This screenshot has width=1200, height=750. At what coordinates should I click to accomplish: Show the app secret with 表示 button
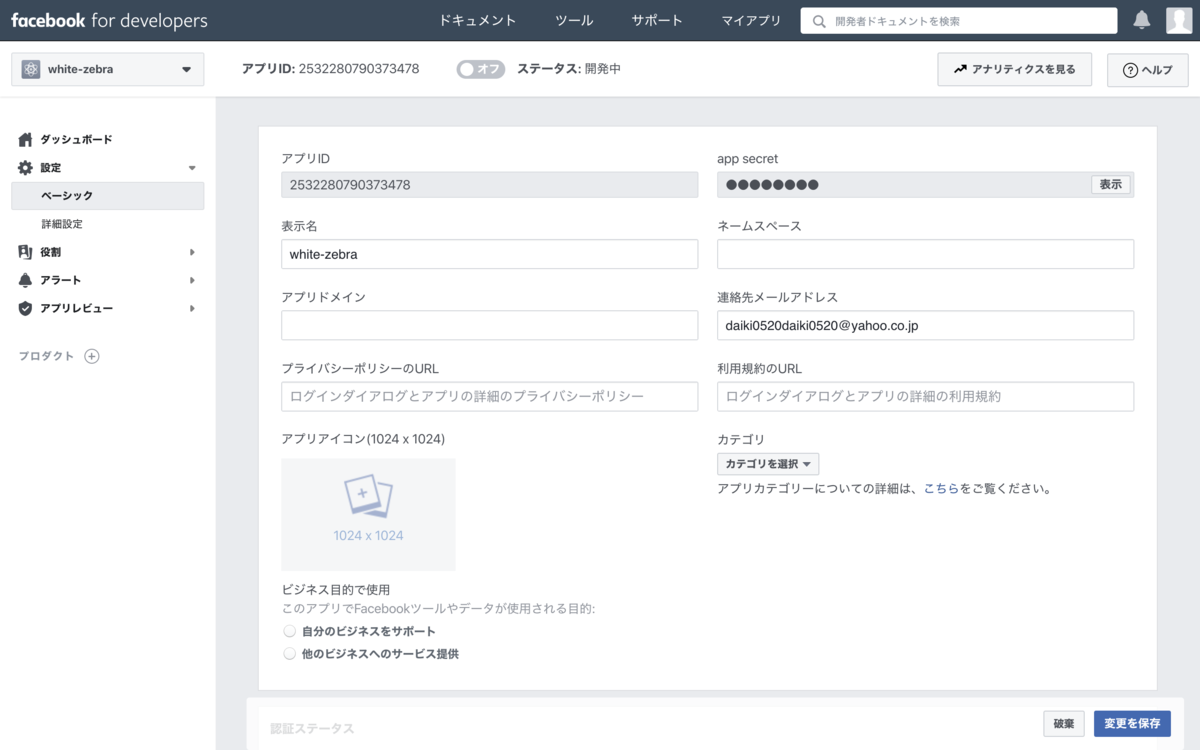coord(1110,185)
